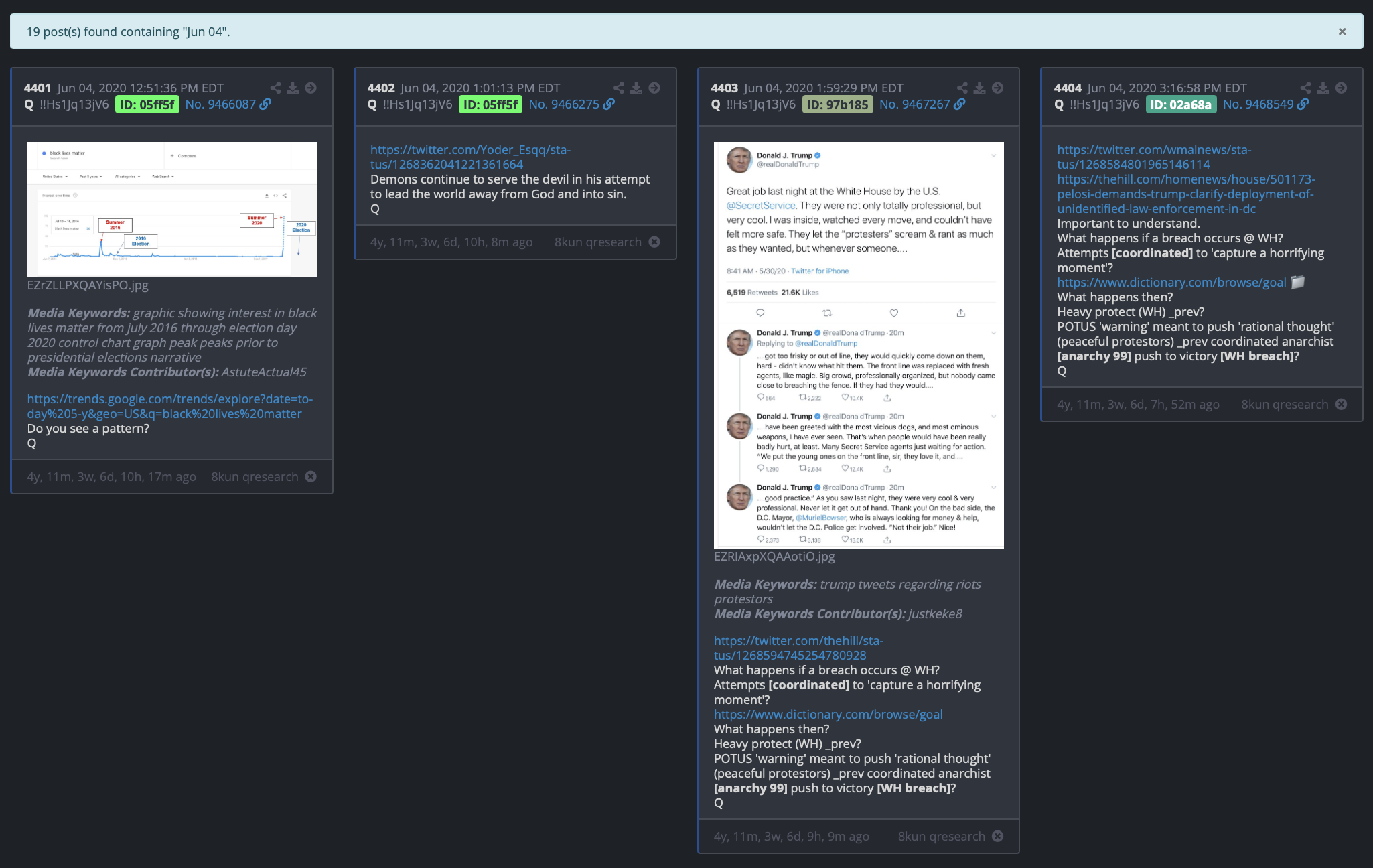Open post No. 9466275 link
The width and height of the screenshot is (1373, 868).
564,104
